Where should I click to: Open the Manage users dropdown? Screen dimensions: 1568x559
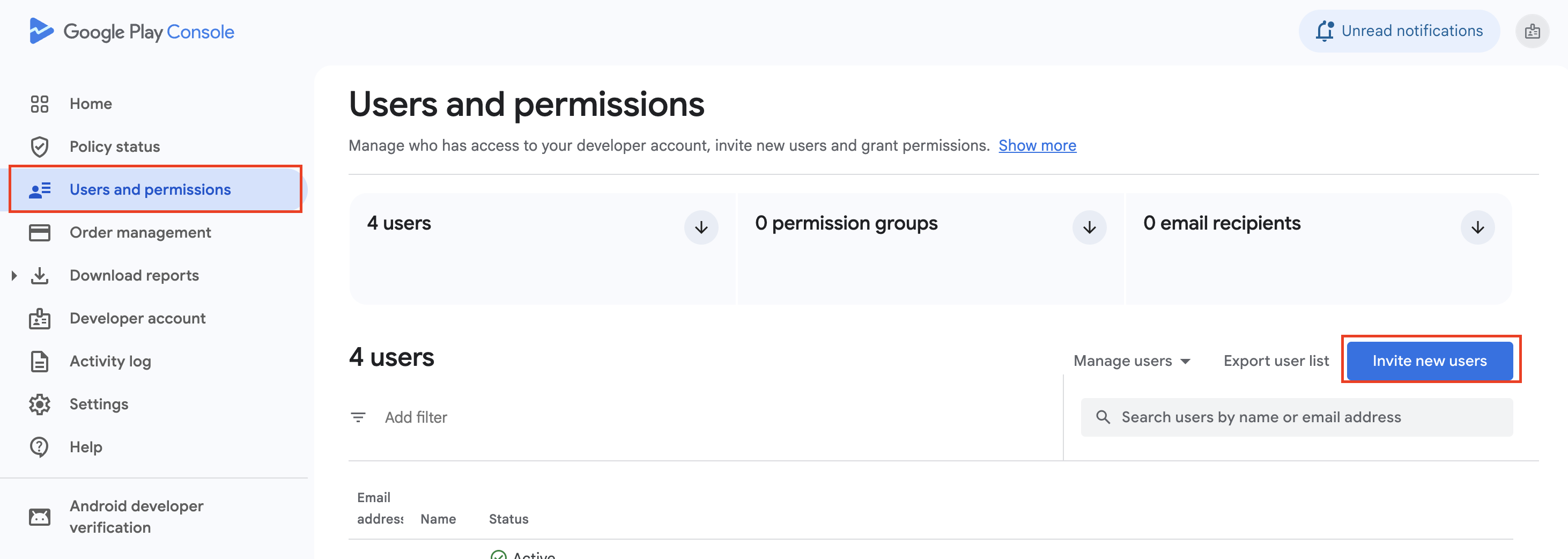click(1131, 361)
